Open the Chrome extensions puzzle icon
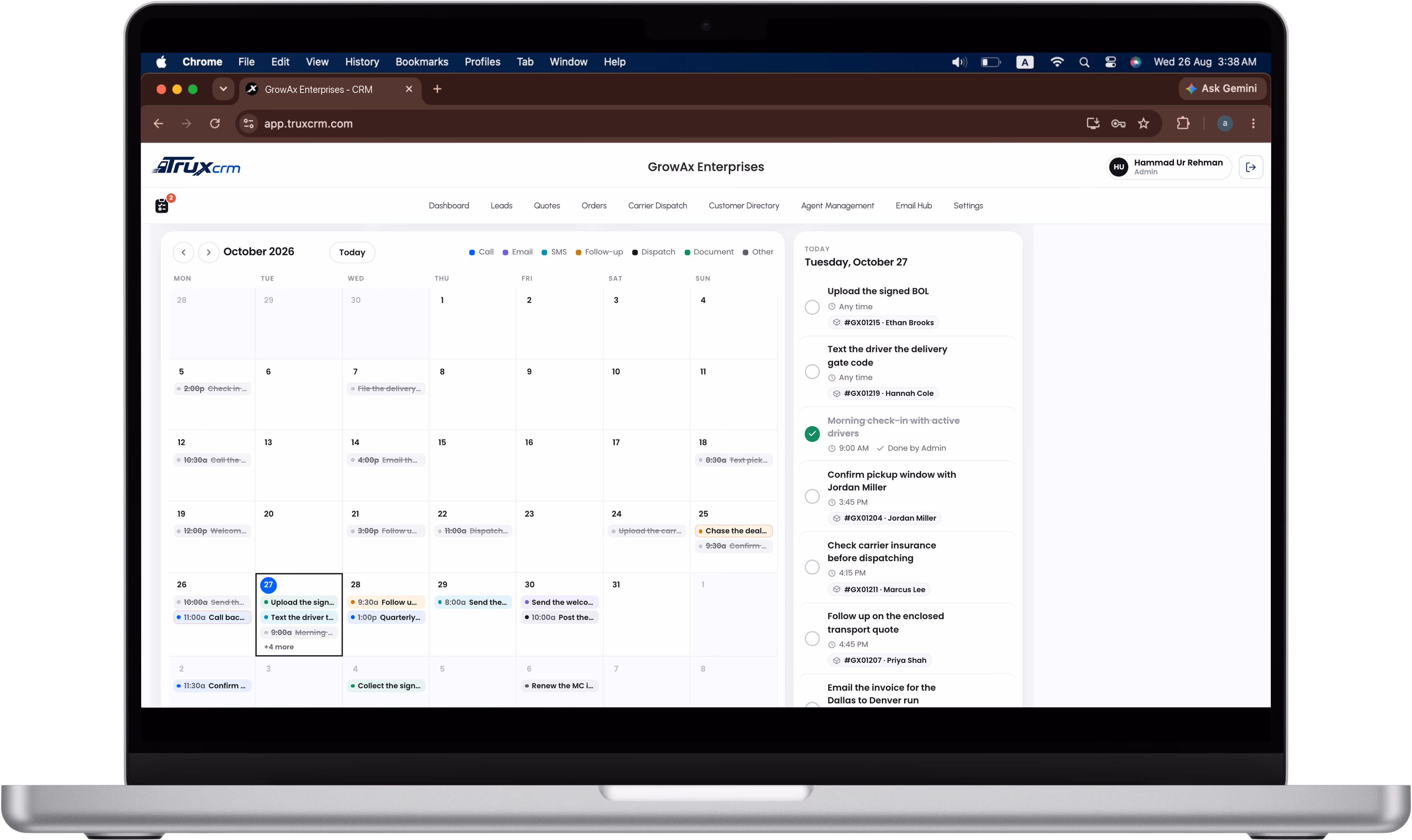The width and height of the screenshot is (1412, 840). [x=1183, y=123]
